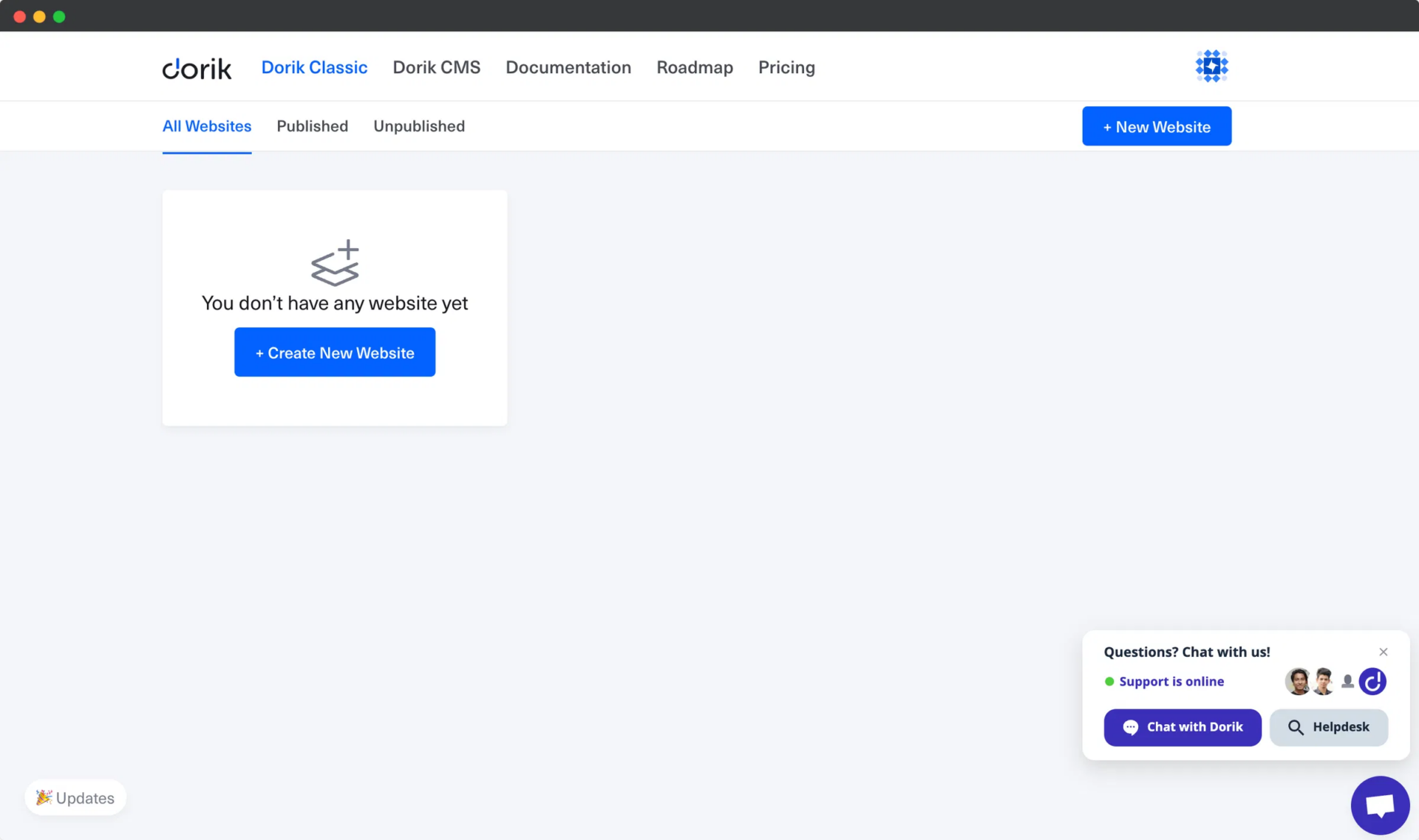The image size is (1419, 840).
Task: Open Pricing page
Action: click(786, 67)
